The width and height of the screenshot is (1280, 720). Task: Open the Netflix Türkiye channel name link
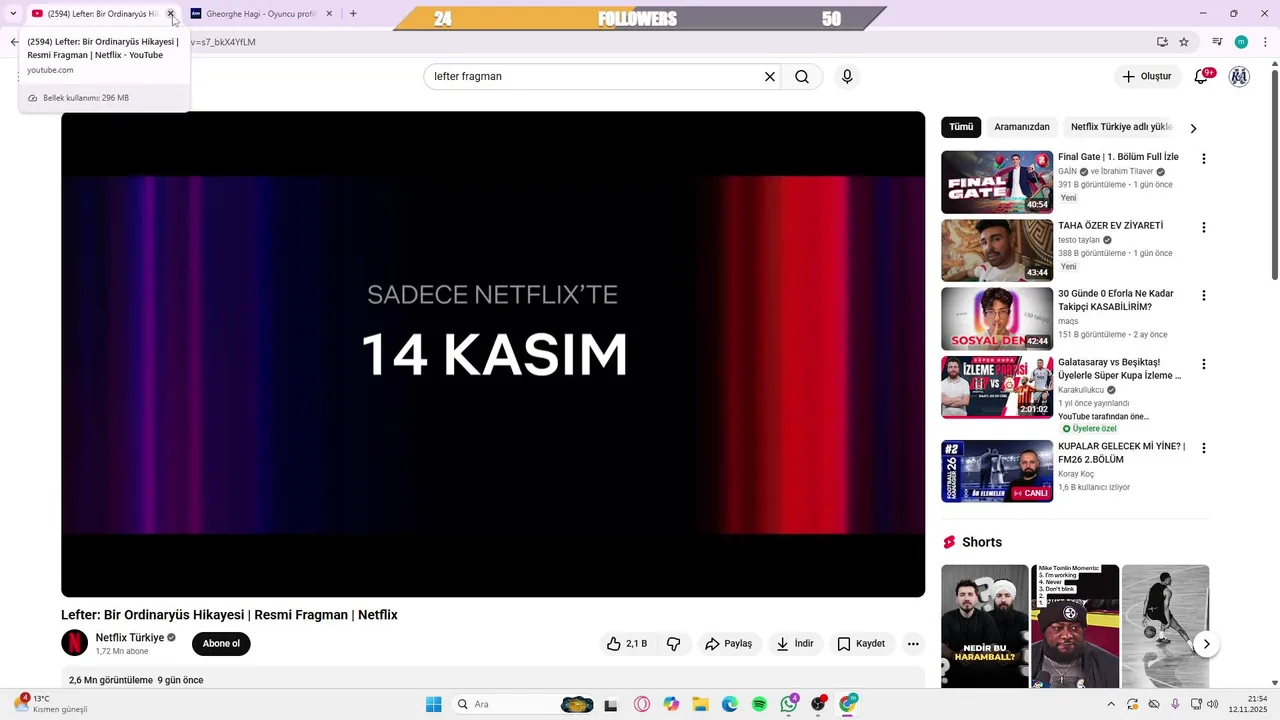130,638
